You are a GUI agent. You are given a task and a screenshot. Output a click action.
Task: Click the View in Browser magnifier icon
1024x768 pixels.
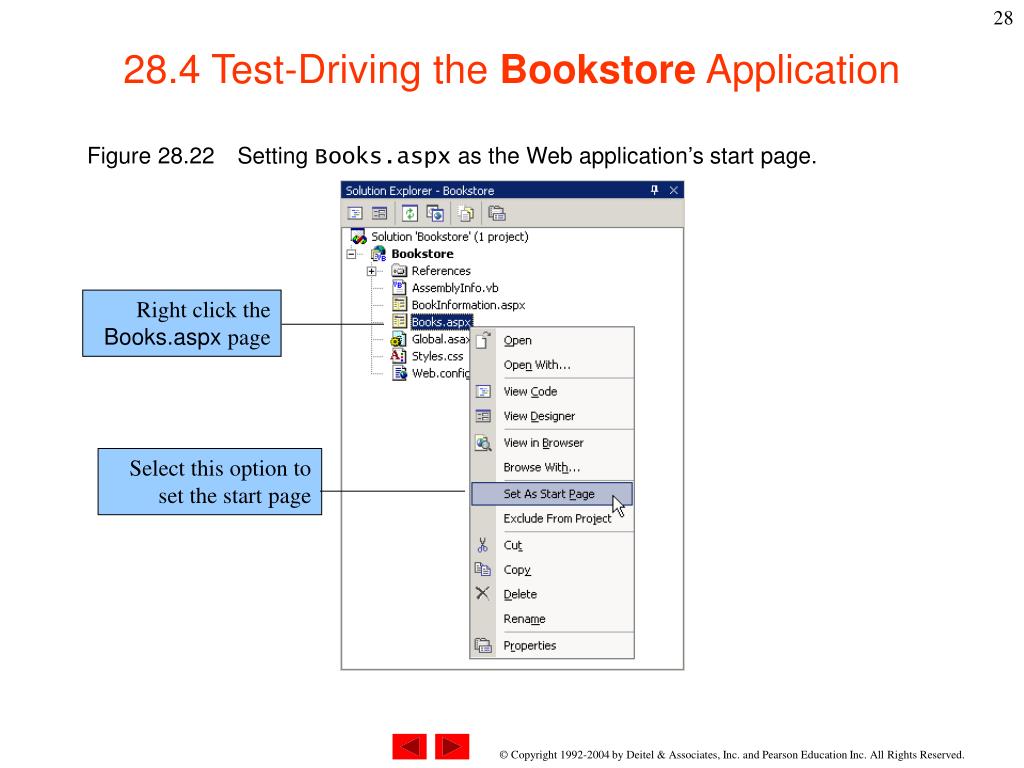click(x=483, y=443)
